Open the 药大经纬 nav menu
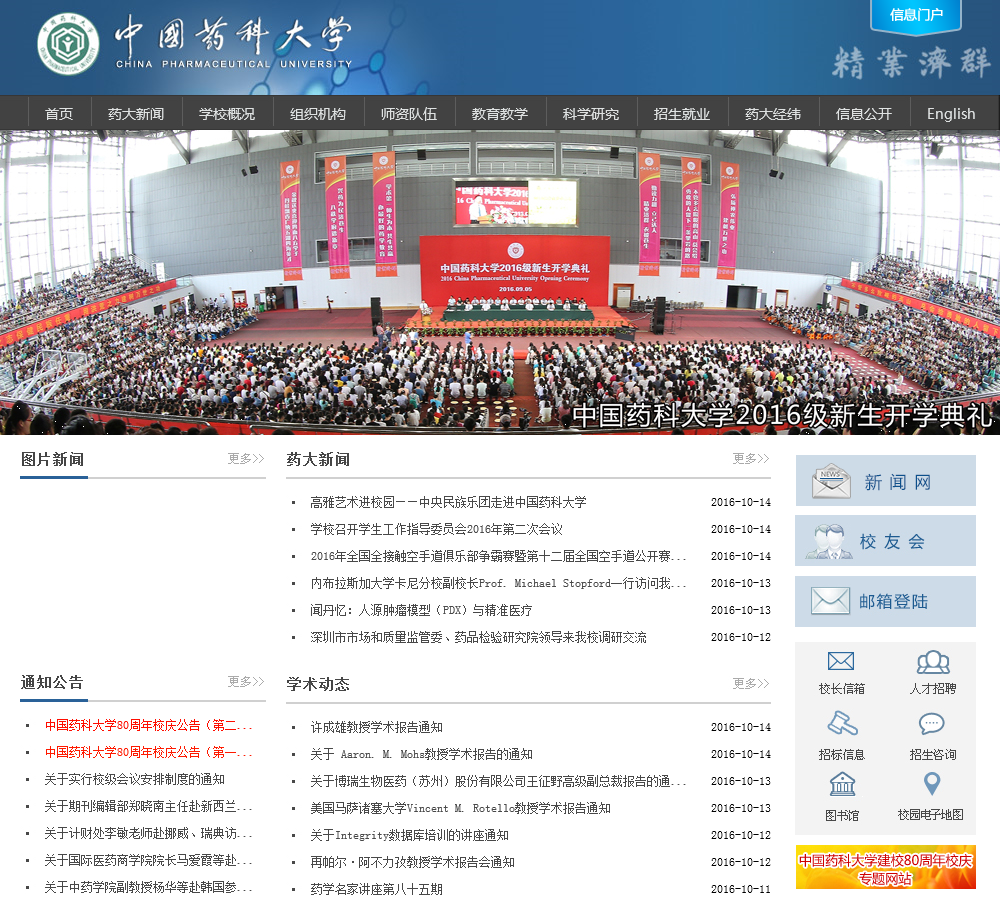 [x=773, y=114]
